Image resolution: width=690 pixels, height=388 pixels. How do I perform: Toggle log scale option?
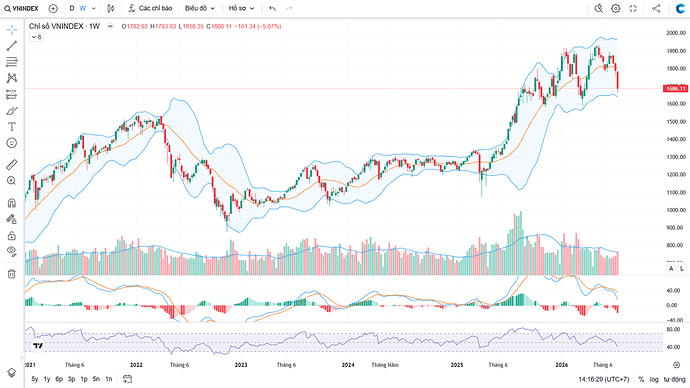(654, 379)
